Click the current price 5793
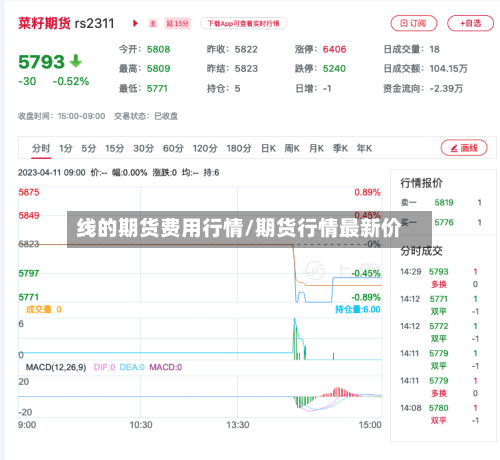Image resolution: width=500 pixels, height=460 pixels. click(x=41, y=62)
